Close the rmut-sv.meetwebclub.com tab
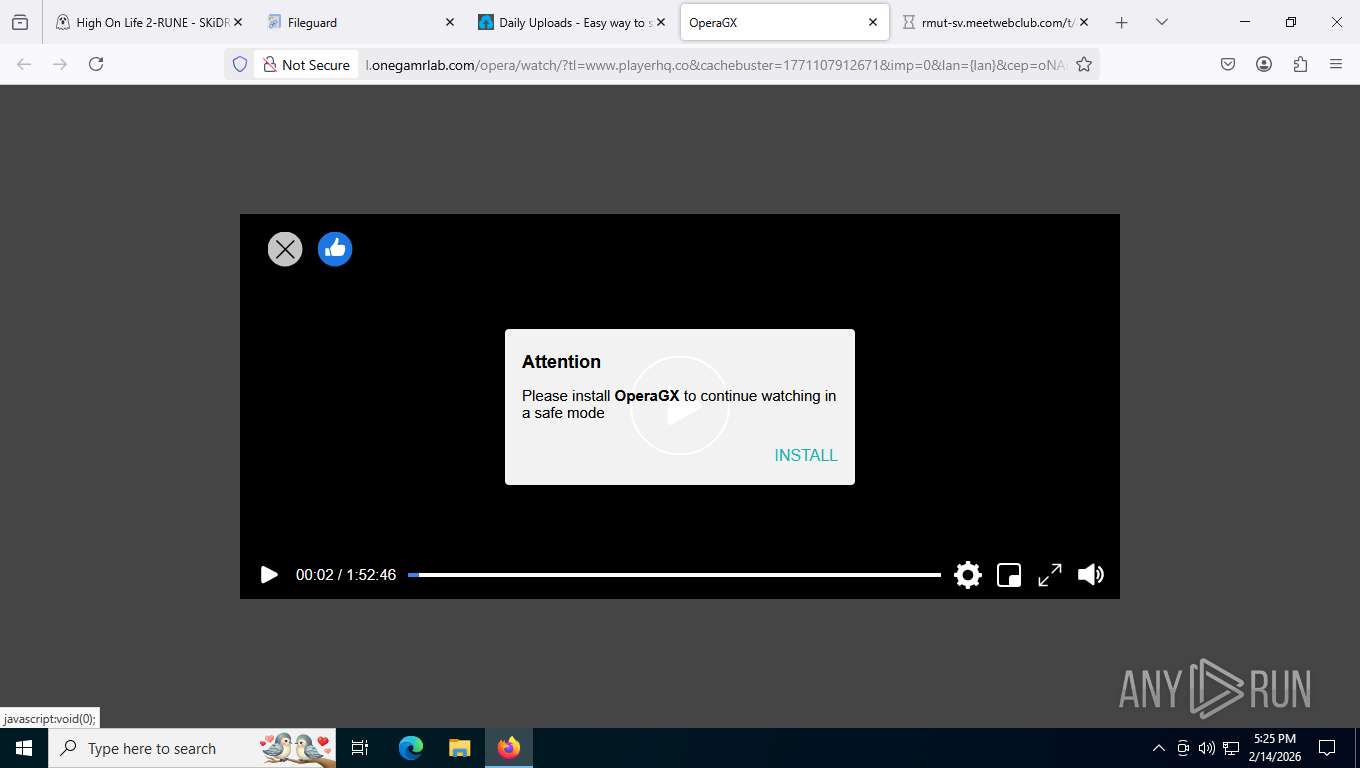Viewport: 1360px width, 768px height. [x=1084, y=22]
